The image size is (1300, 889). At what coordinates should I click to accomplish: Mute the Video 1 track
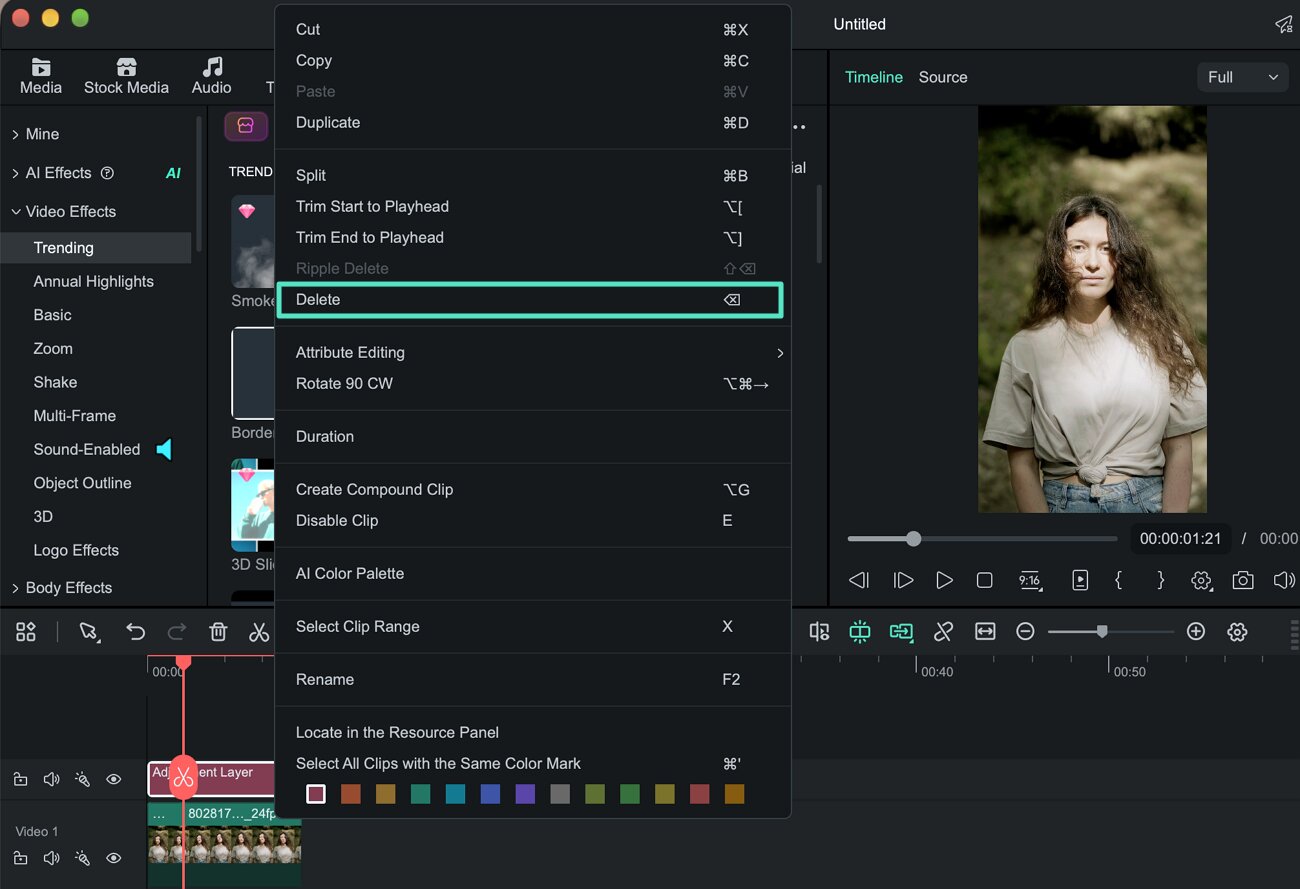[x=51, y=858]
